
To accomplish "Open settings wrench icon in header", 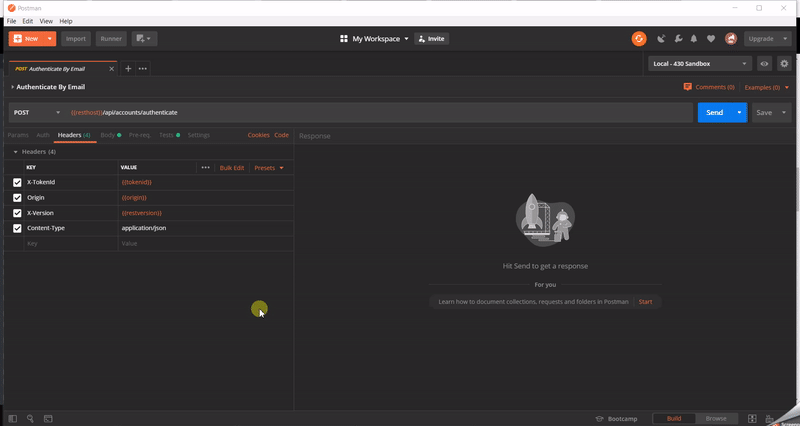I will tap(677, 39).
